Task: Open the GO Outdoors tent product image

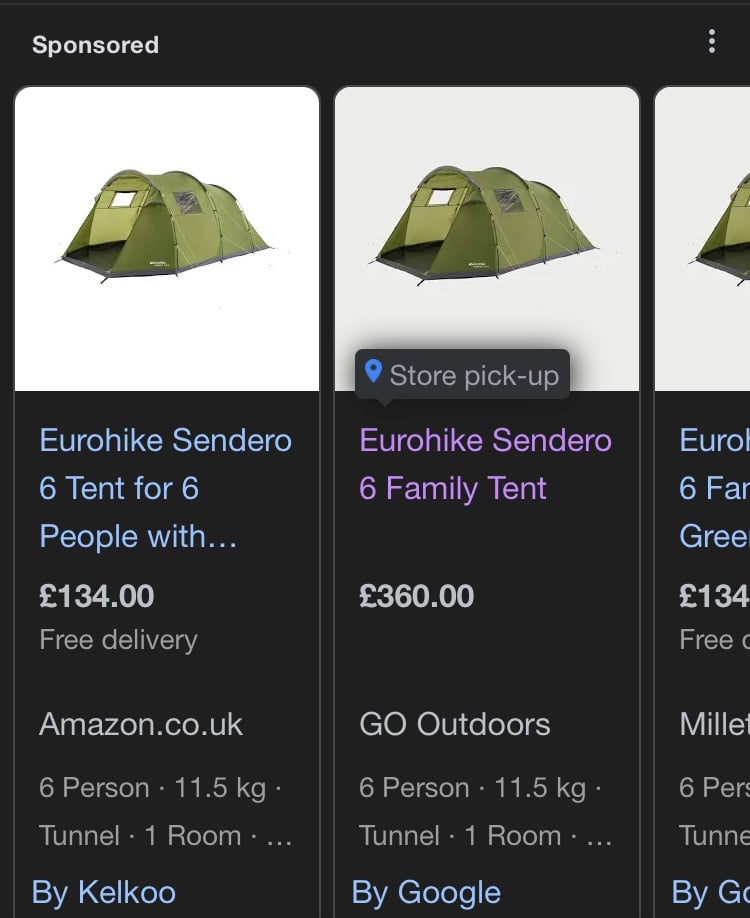Action: (x=487, y=239)
